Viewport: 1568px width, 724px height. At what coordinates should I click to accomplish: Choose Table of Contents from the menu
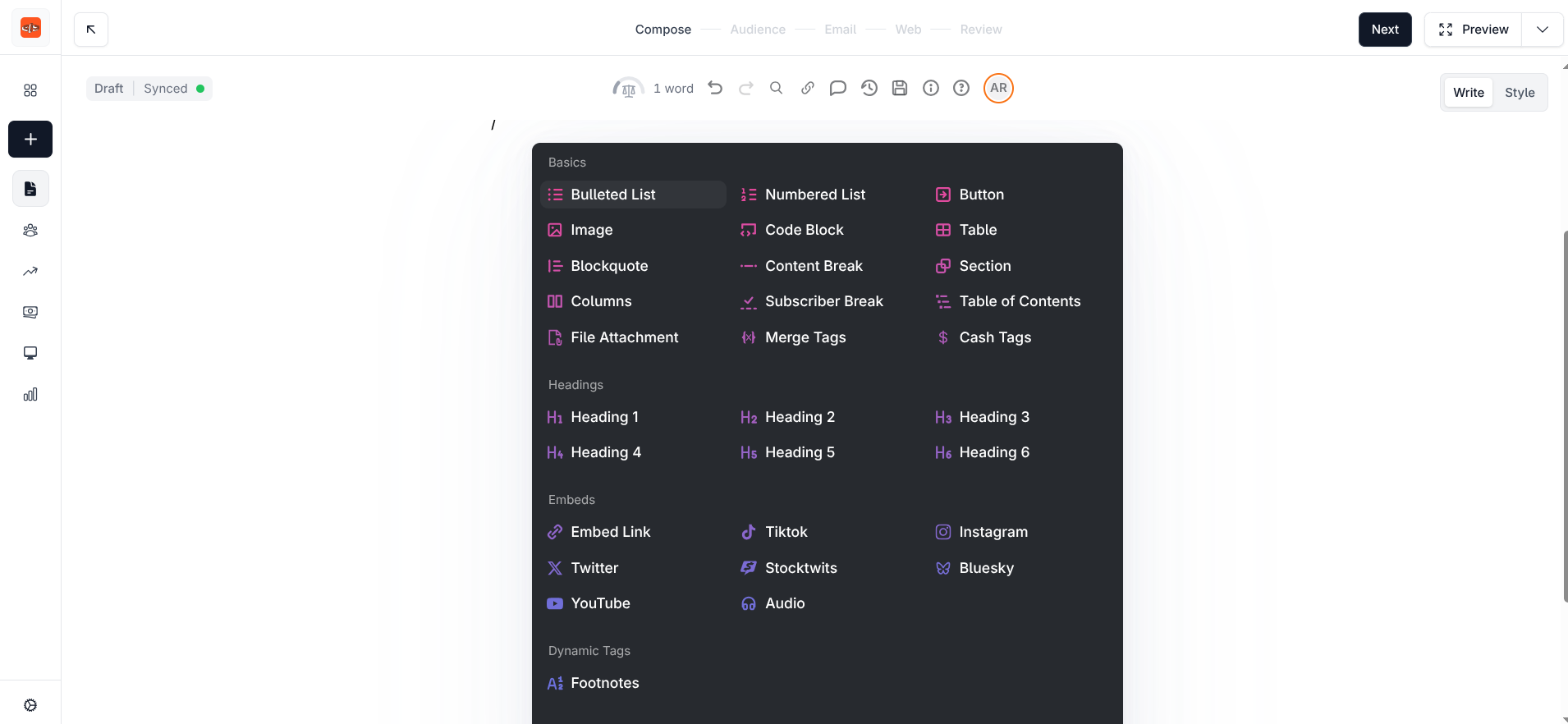coord(1019,301)
